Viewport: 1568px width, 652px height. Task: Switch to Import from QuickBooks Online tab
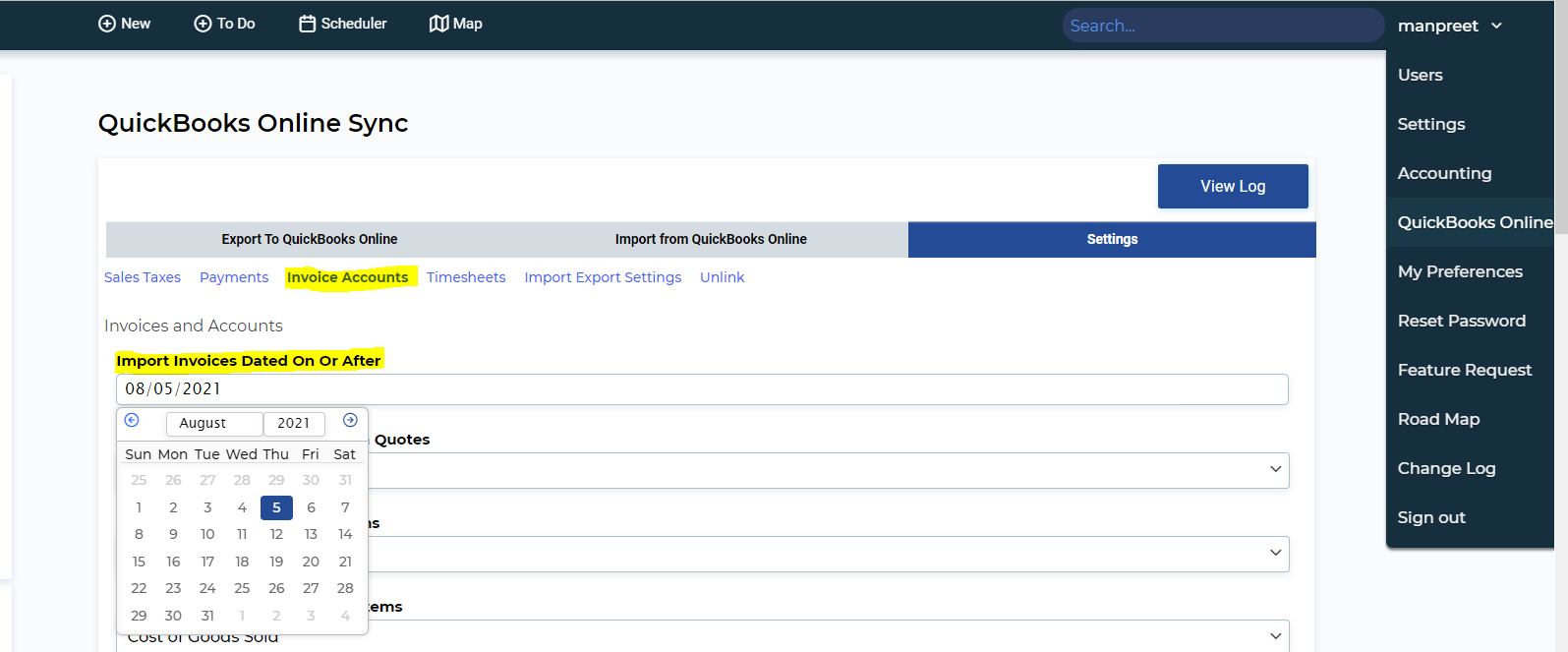click(711, 239)
